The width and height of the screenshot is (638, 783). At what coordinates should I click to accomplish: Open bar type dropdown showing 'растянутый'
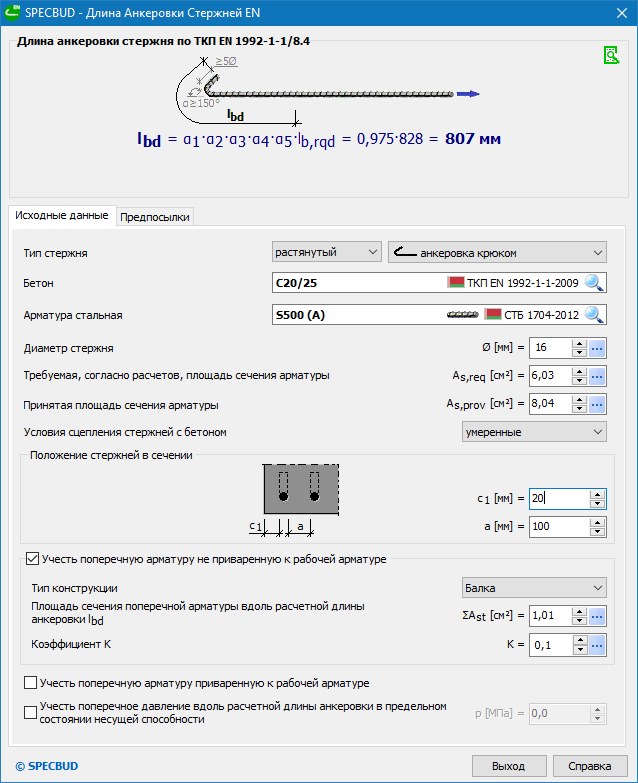pyautogui.click(x=326, y=252)
